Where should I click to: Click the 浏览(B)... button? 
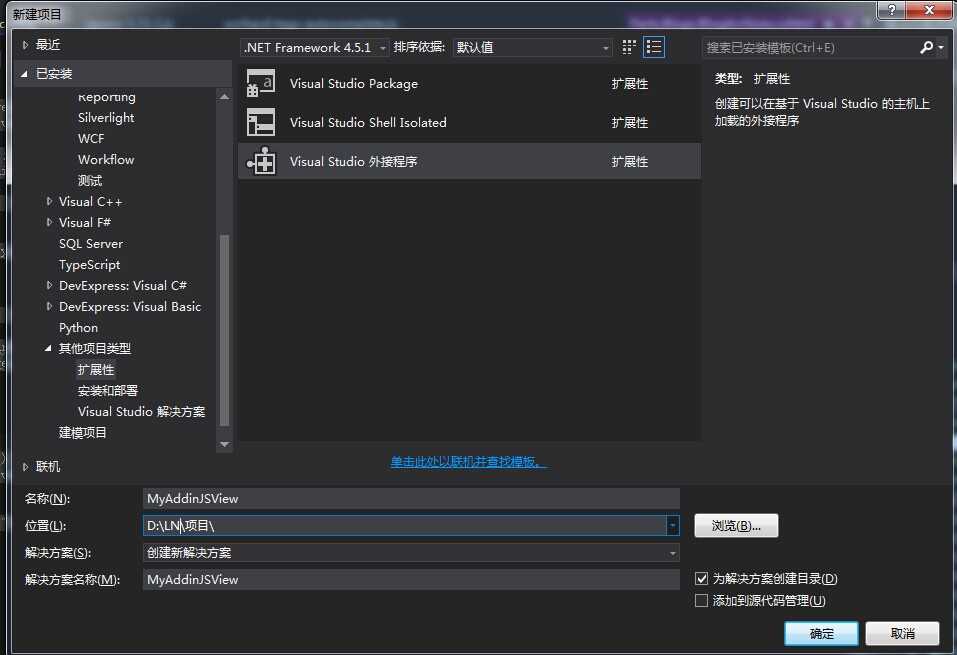(736, 526)
